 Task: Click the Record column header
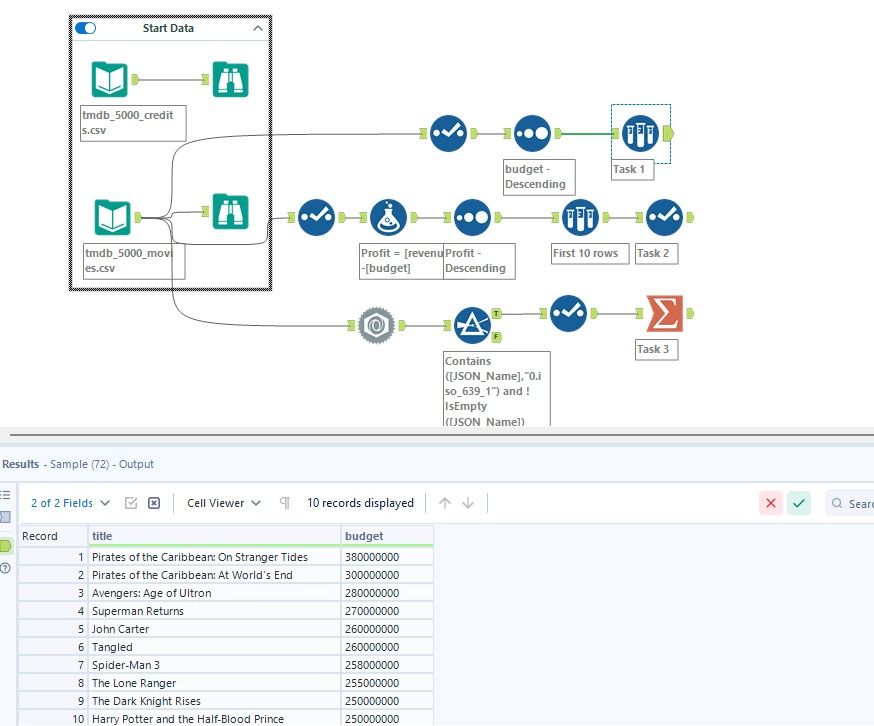(53, 536)
